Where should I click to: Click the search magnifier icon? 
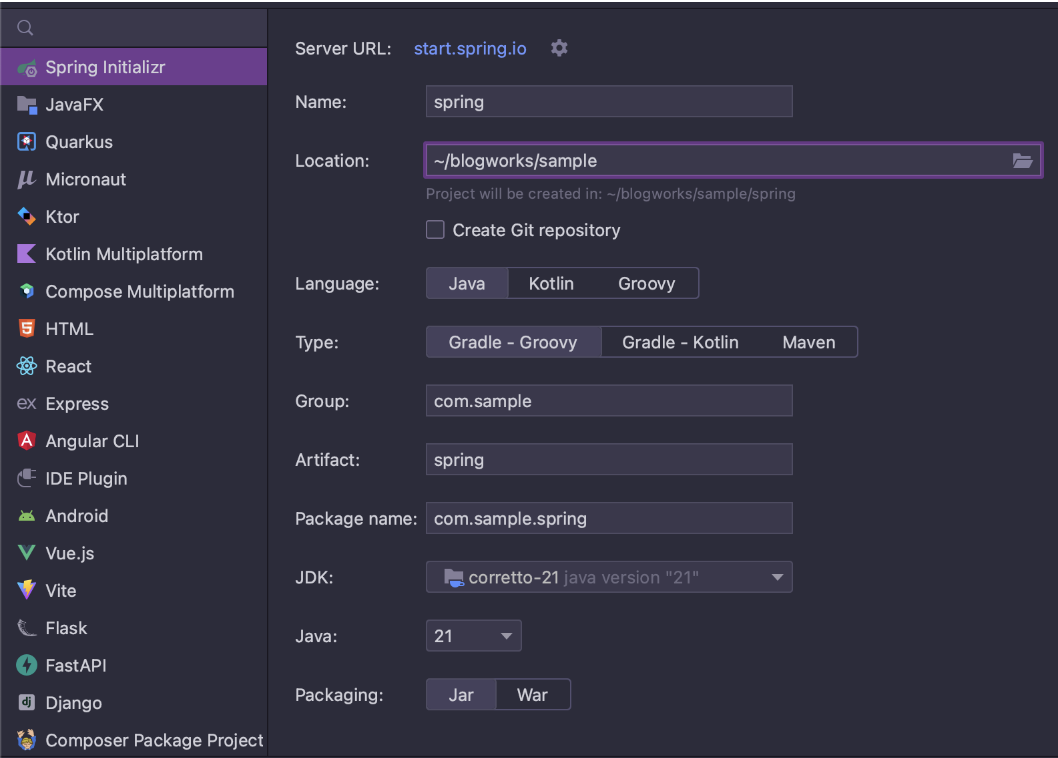pyautogui.click(x=25, y=28)
